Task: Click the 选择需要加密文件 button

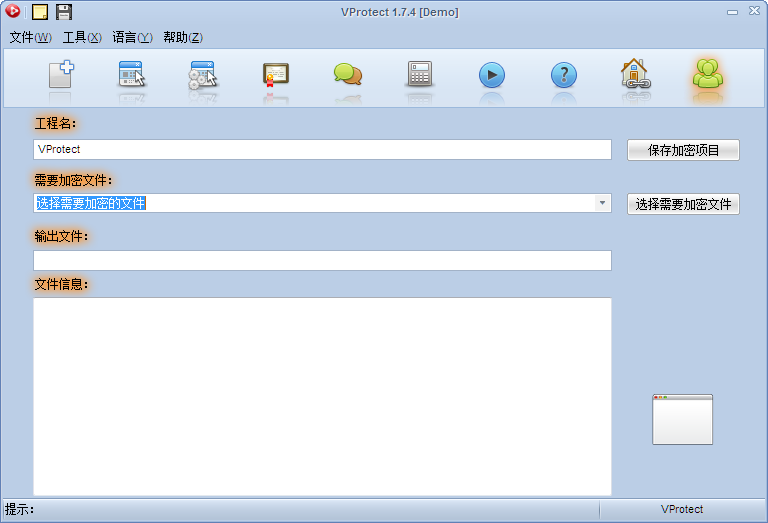Action: pyautogui.click(x=683, y=204)
